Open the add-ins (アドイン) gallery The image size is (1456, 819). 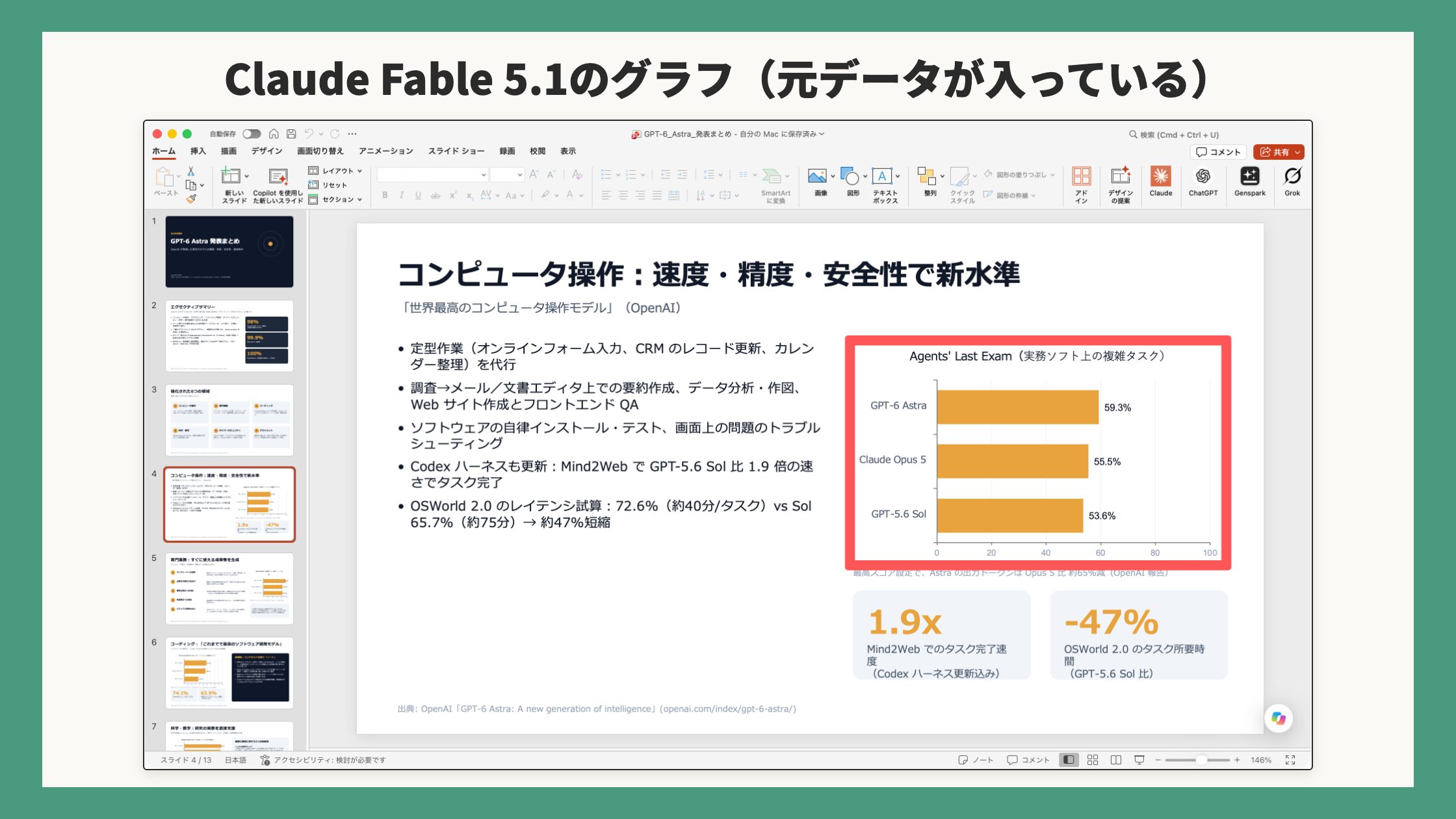pyautogui.click(x=1081, y=185)
